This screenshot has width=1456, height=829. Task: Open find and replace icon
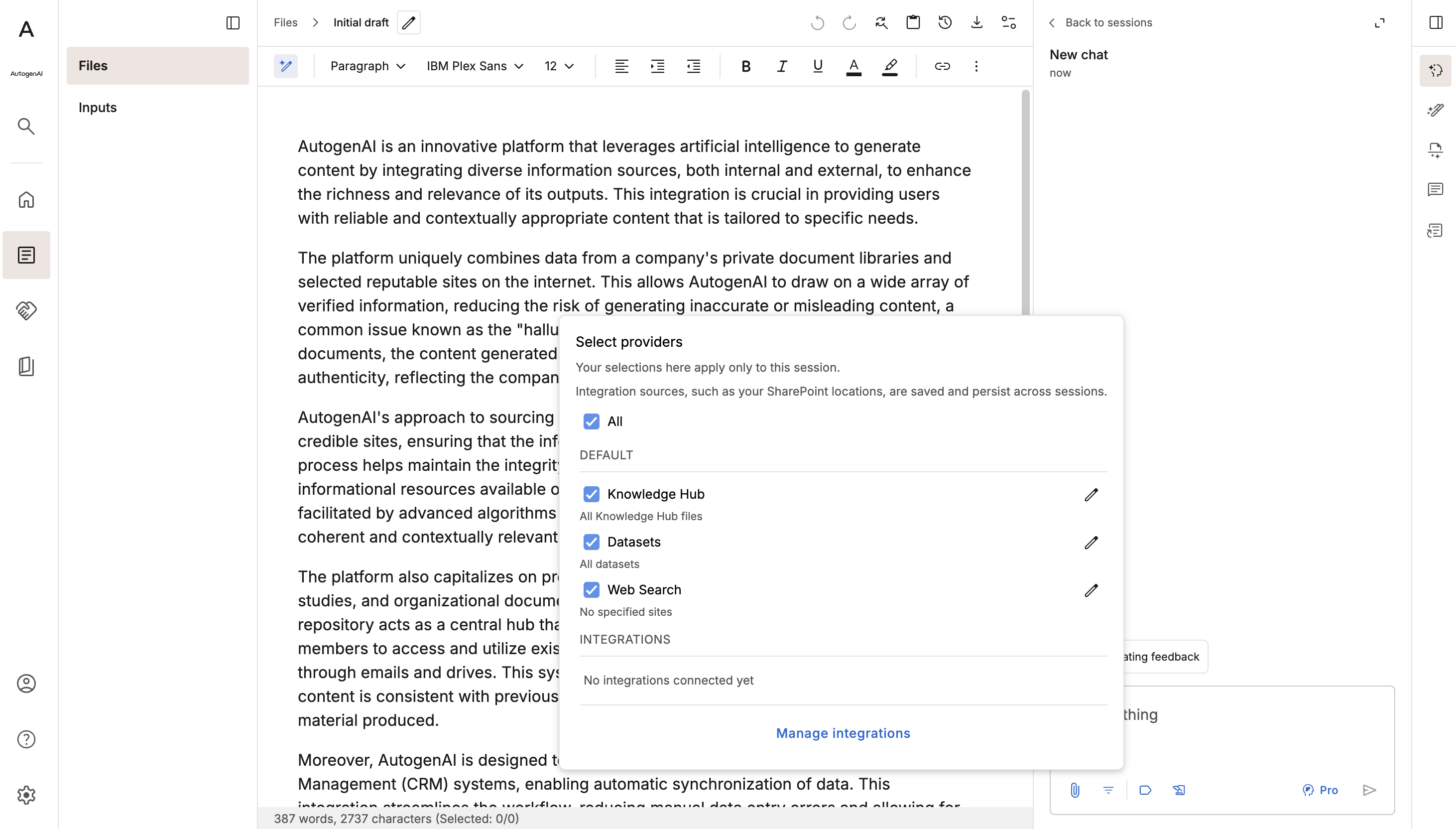pos(881,23)
